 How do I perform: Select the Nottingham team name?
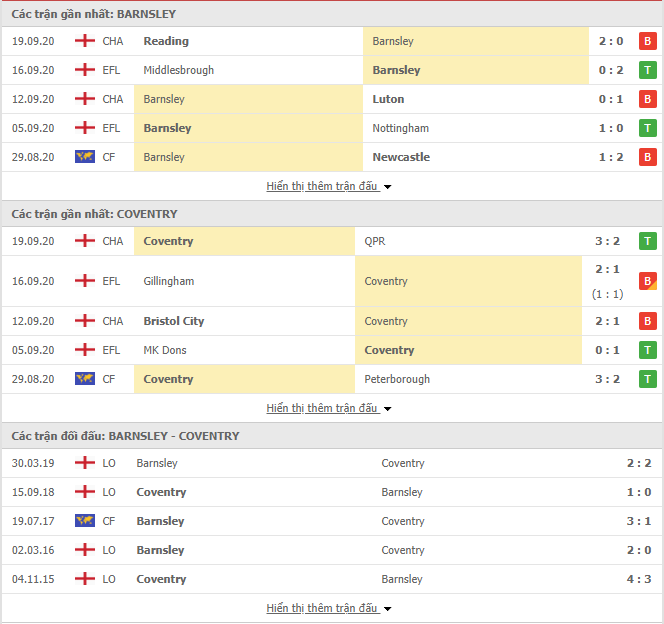401,128
